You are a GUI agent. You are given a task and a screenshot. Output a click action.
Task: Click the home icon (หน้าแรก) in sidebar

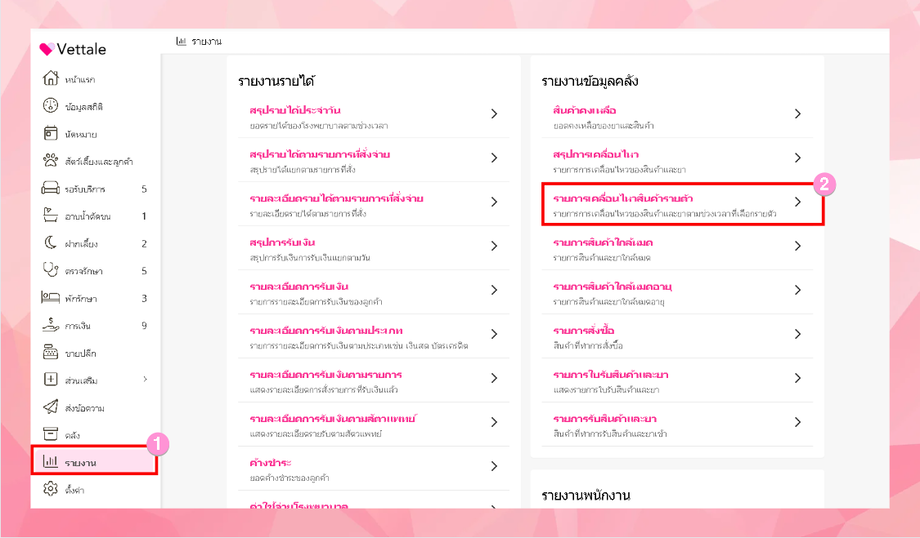click(x=51, y=79)
